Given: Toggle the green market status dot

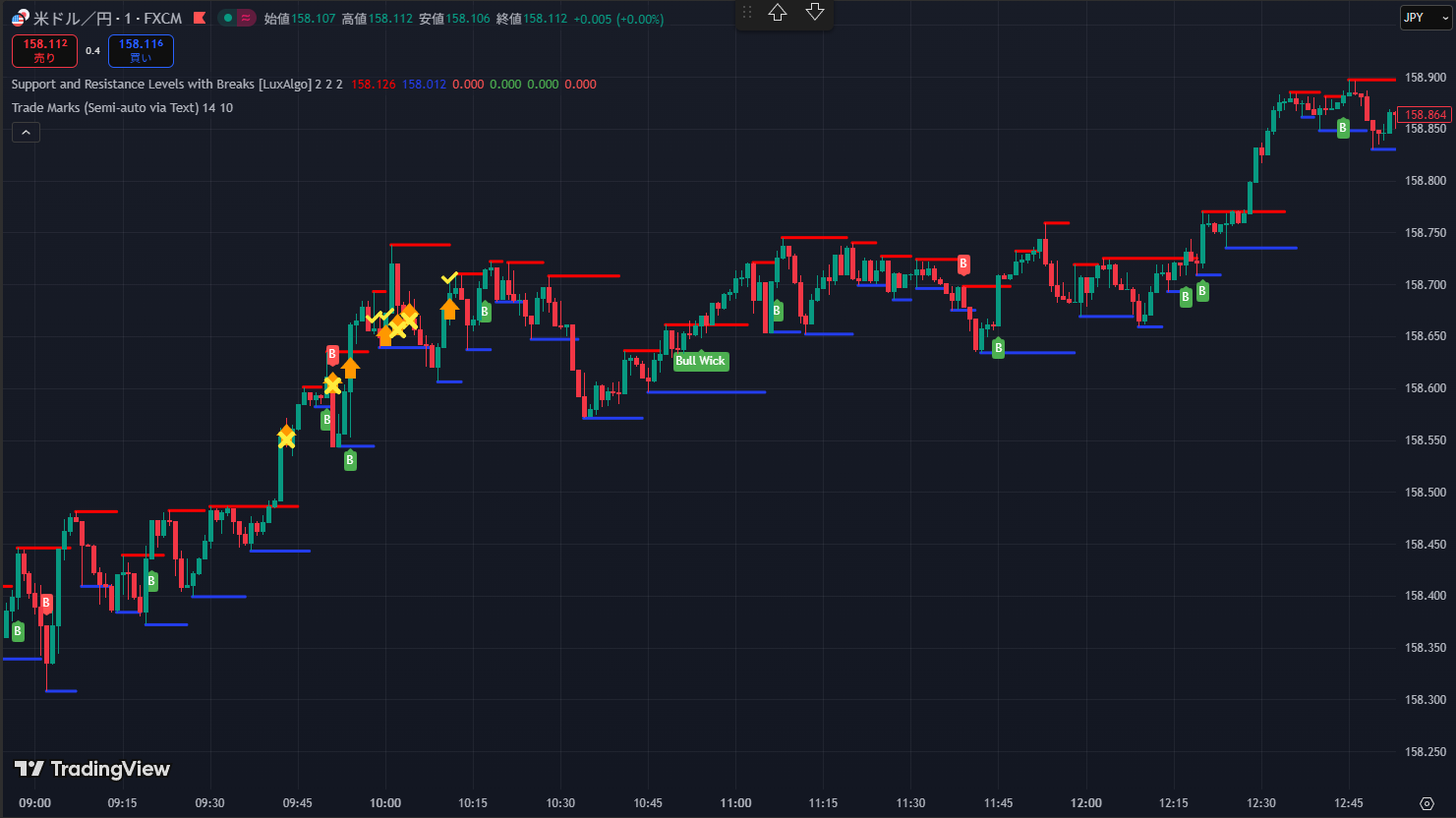Looking at the screenshot, I should pyautogui.click(x=228, y=18).
